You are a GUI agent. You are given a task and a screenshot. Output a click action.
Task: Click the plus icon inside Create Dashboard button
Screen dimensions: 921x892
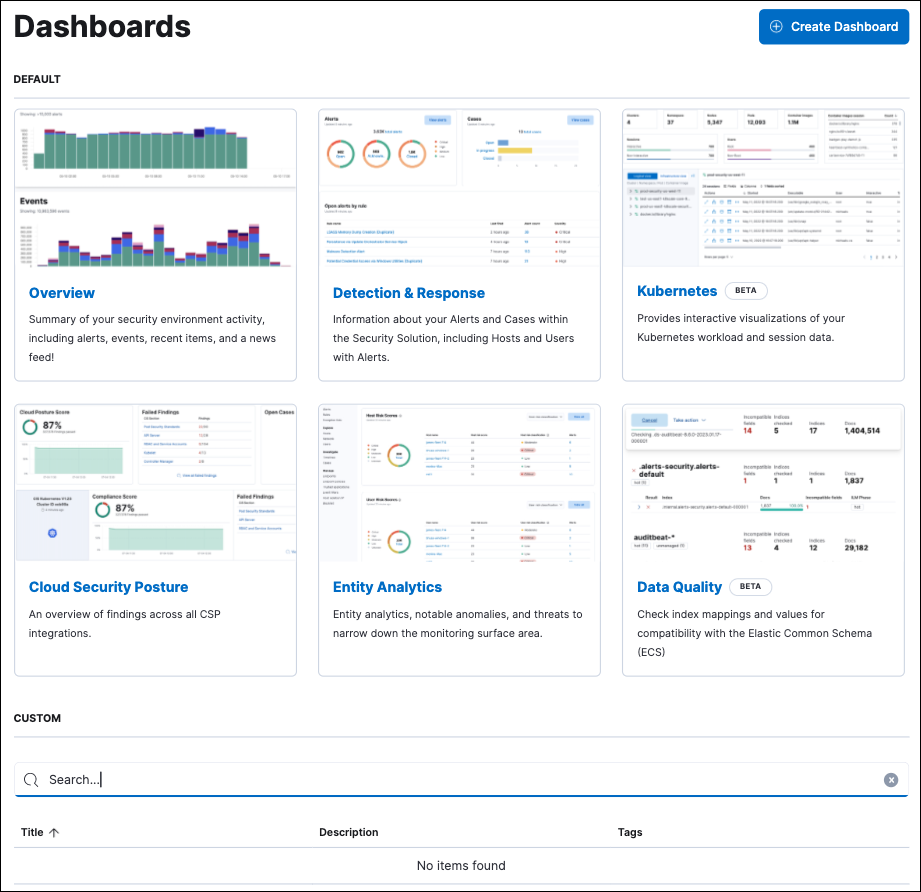(x=777, y=26)
